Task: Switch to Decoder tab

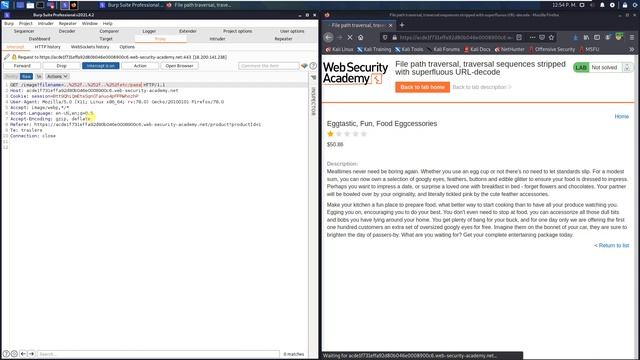Action: 67,31
